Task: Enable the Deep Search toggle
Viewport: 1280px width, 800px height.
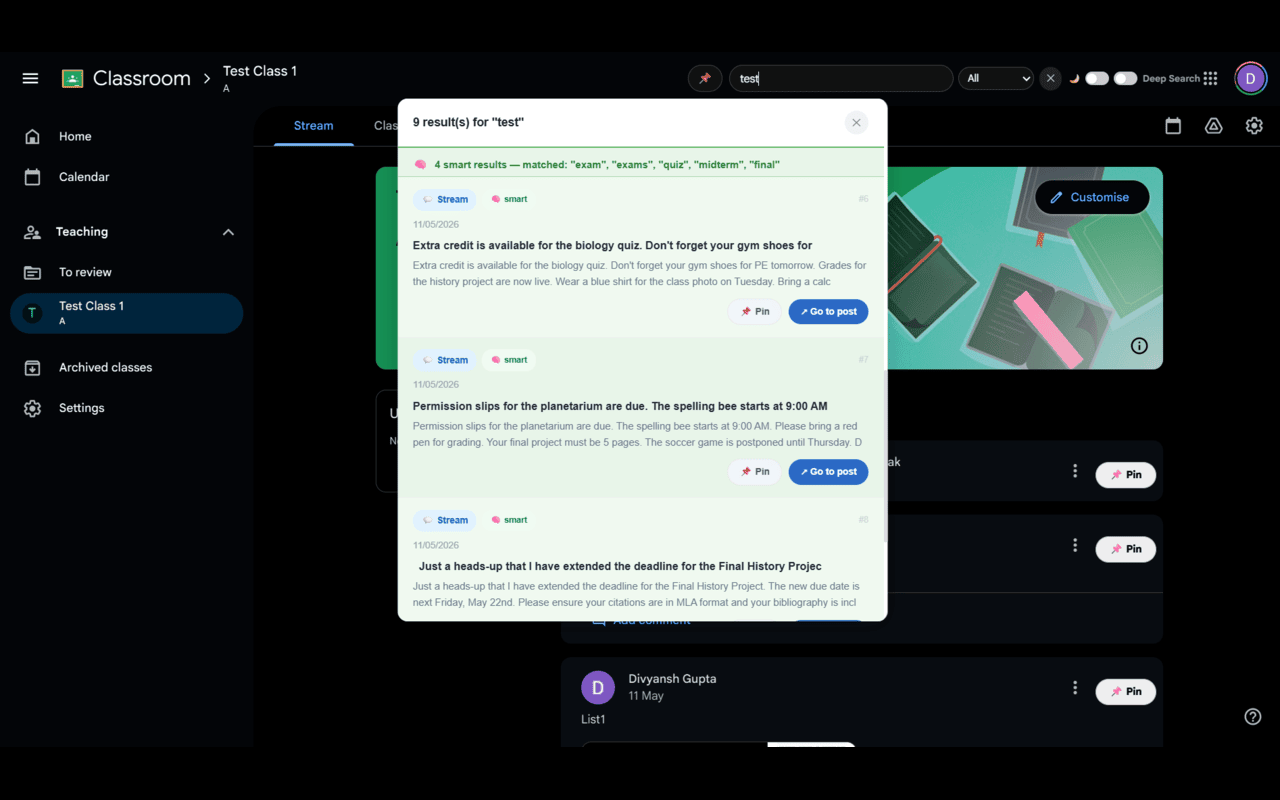Action: coord(1125,78)
